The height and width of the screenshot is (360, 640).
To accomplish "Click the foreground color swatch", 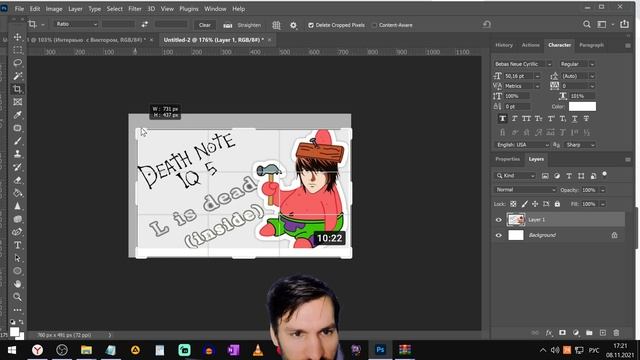I will [x=14, y=331].
